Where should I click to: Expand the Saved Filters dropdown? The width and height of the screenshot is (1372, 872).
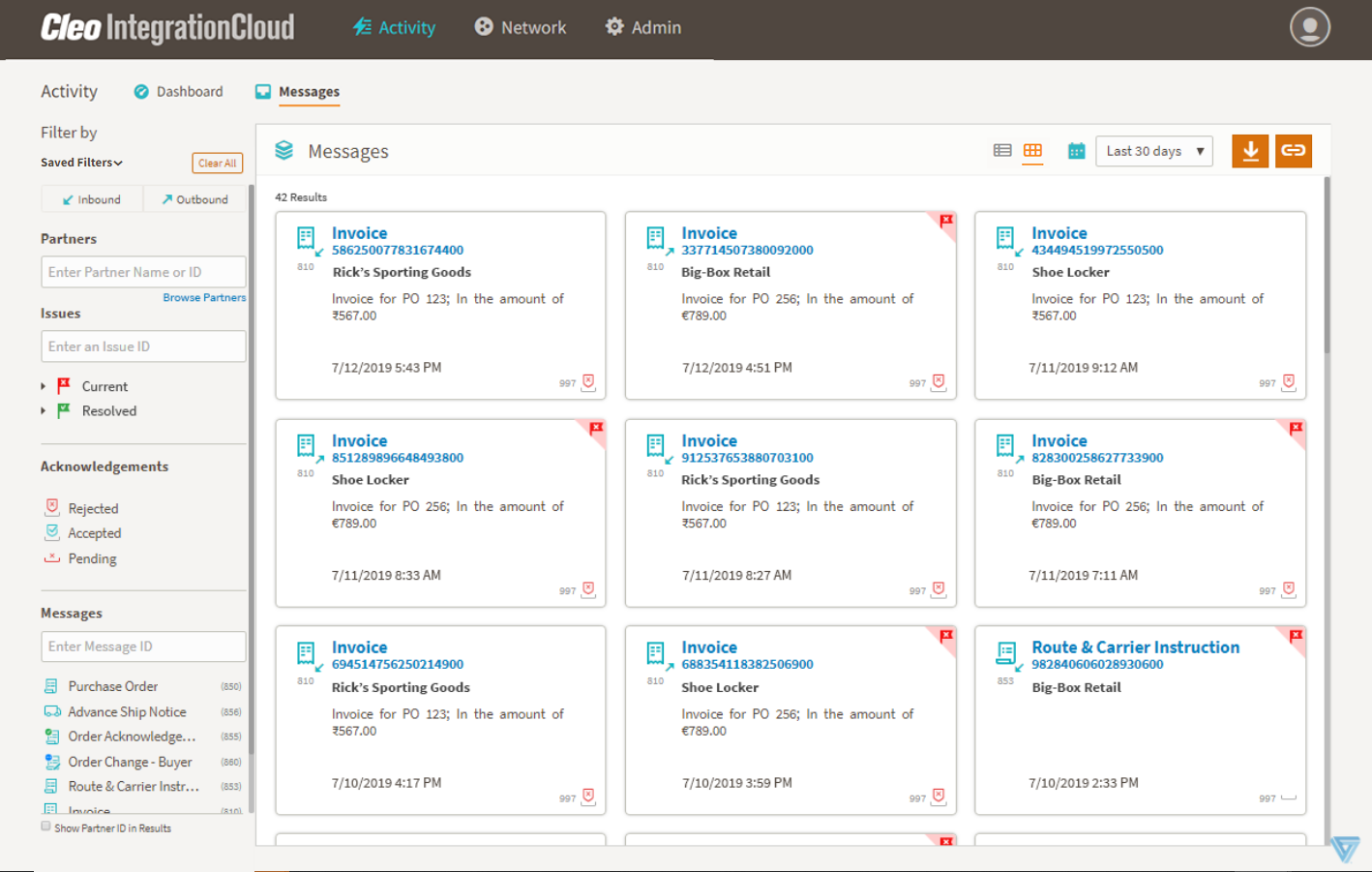(81, 163)
